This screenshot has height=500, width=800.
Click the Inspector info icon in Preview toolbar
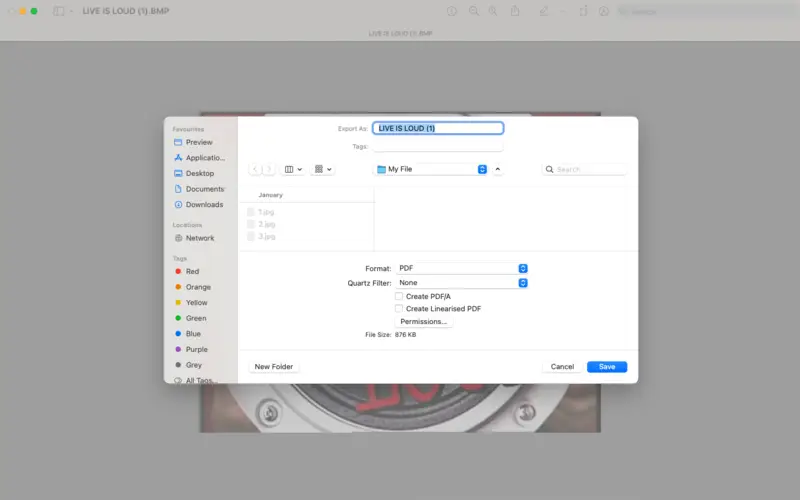pos(452,11)
